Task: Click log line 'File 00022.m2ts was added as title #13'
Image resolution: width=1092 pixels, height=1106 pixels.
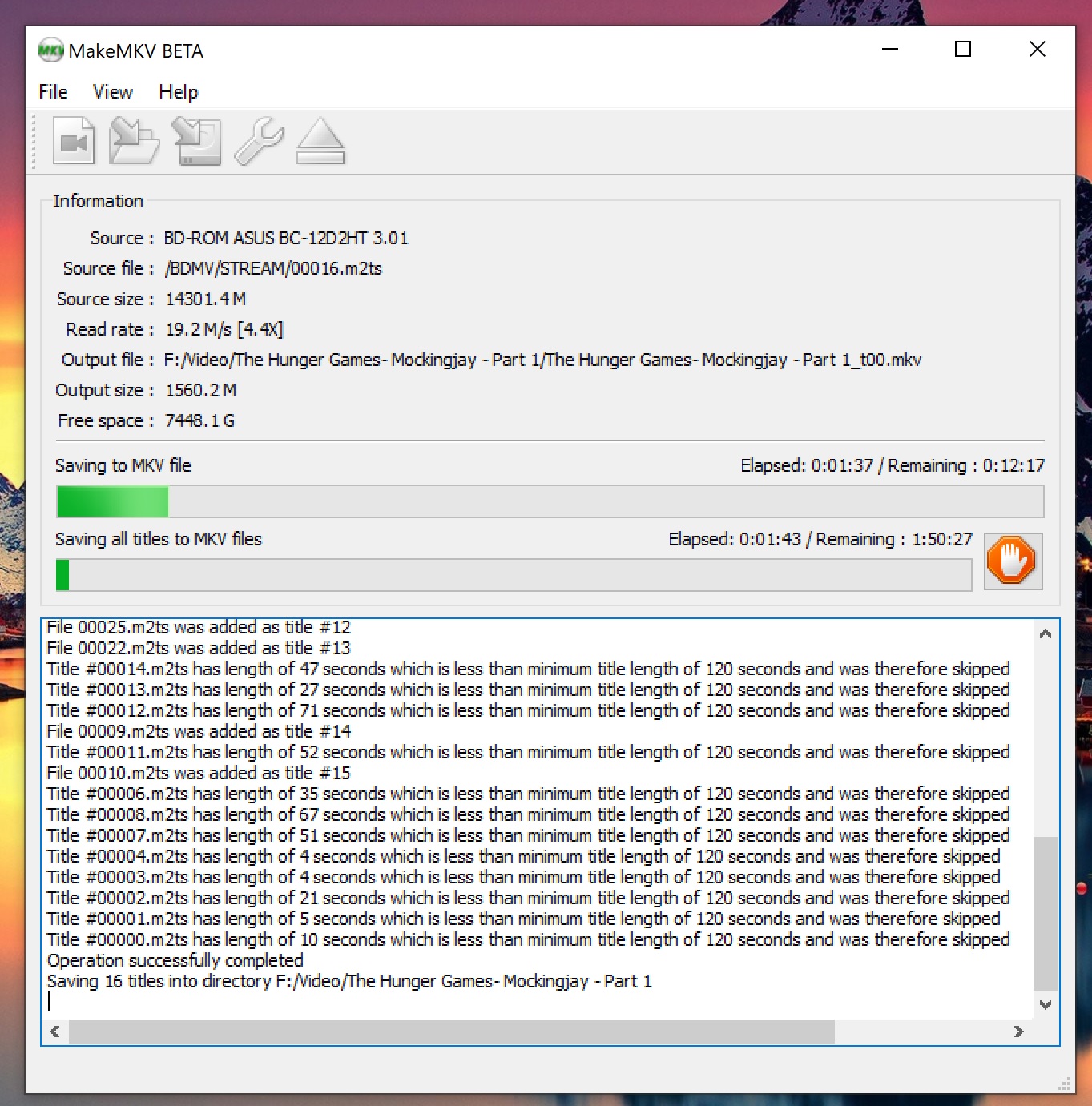Action: [x=199, y=648]
